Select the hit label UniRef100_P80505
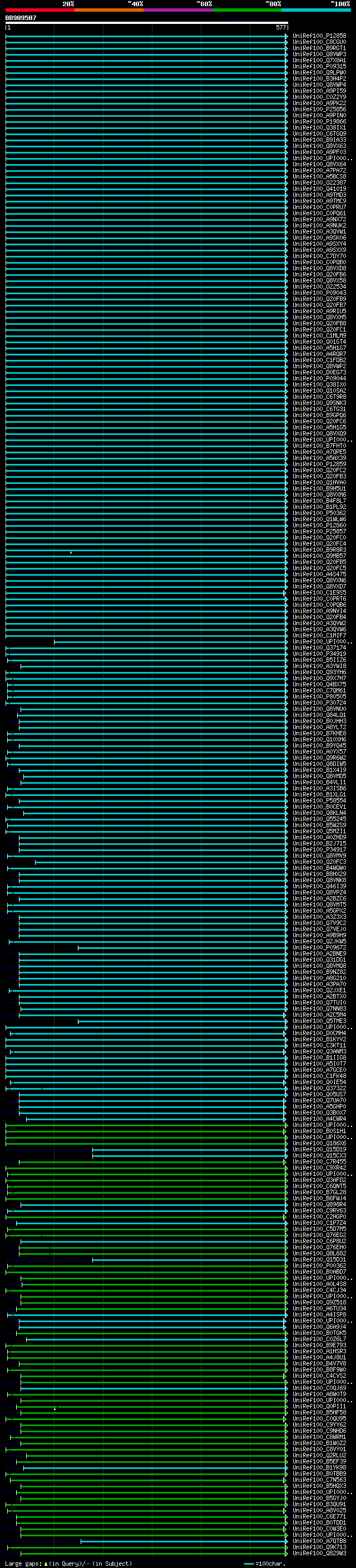Image resolution: width=356 pixels, height=1568 pixels. (319, 696)
